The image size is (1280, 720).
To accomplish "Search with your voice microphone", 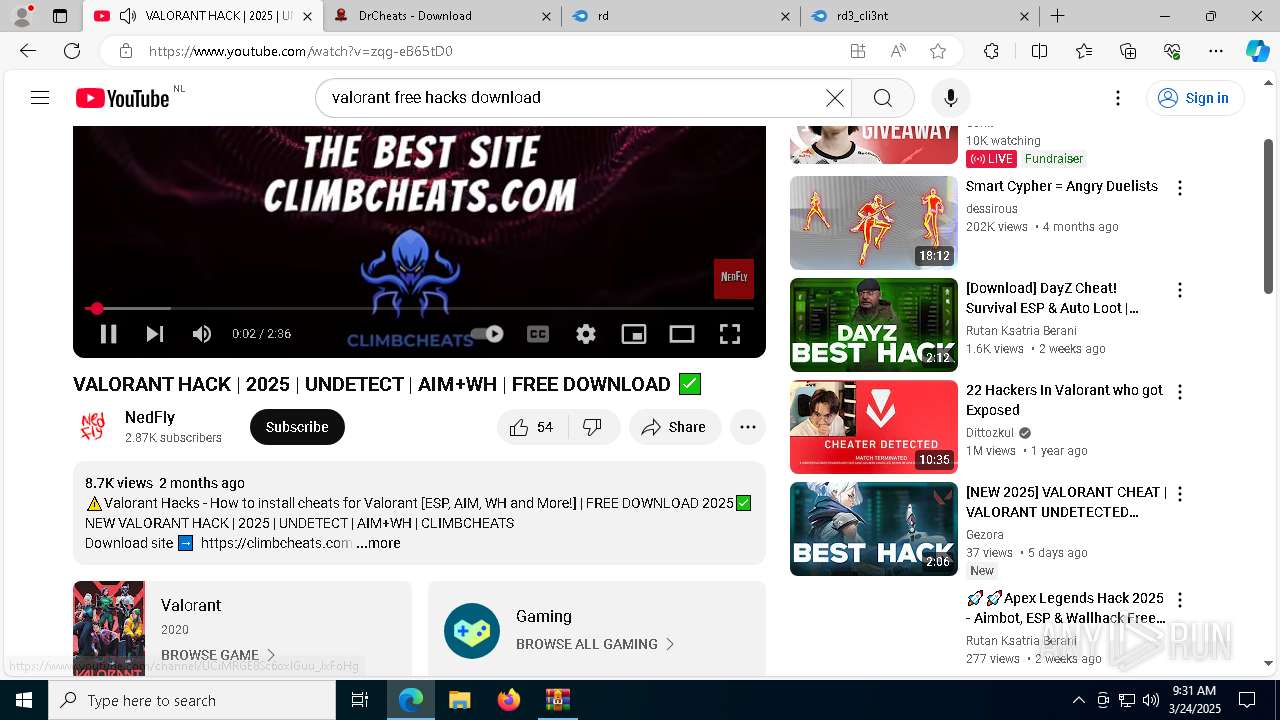I will (x=950, y=98).
